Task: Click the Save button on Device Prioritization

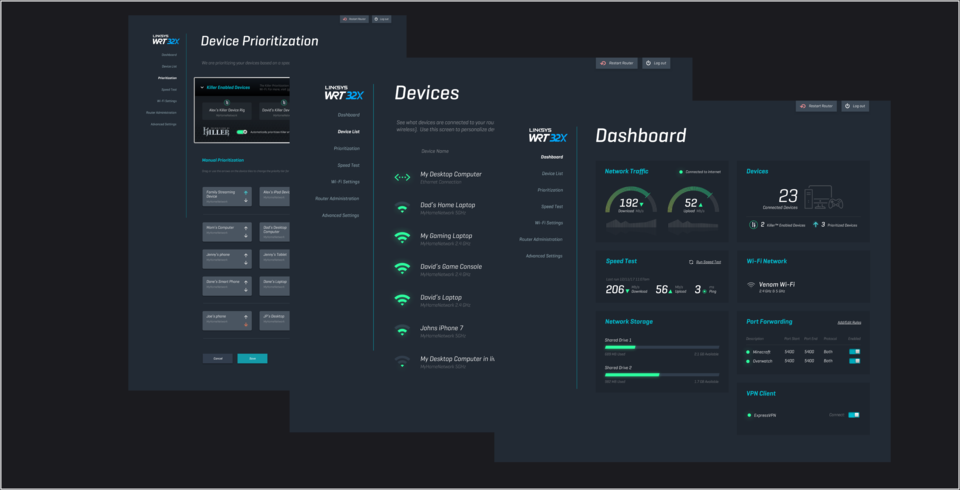Action: tap(252, 358)
